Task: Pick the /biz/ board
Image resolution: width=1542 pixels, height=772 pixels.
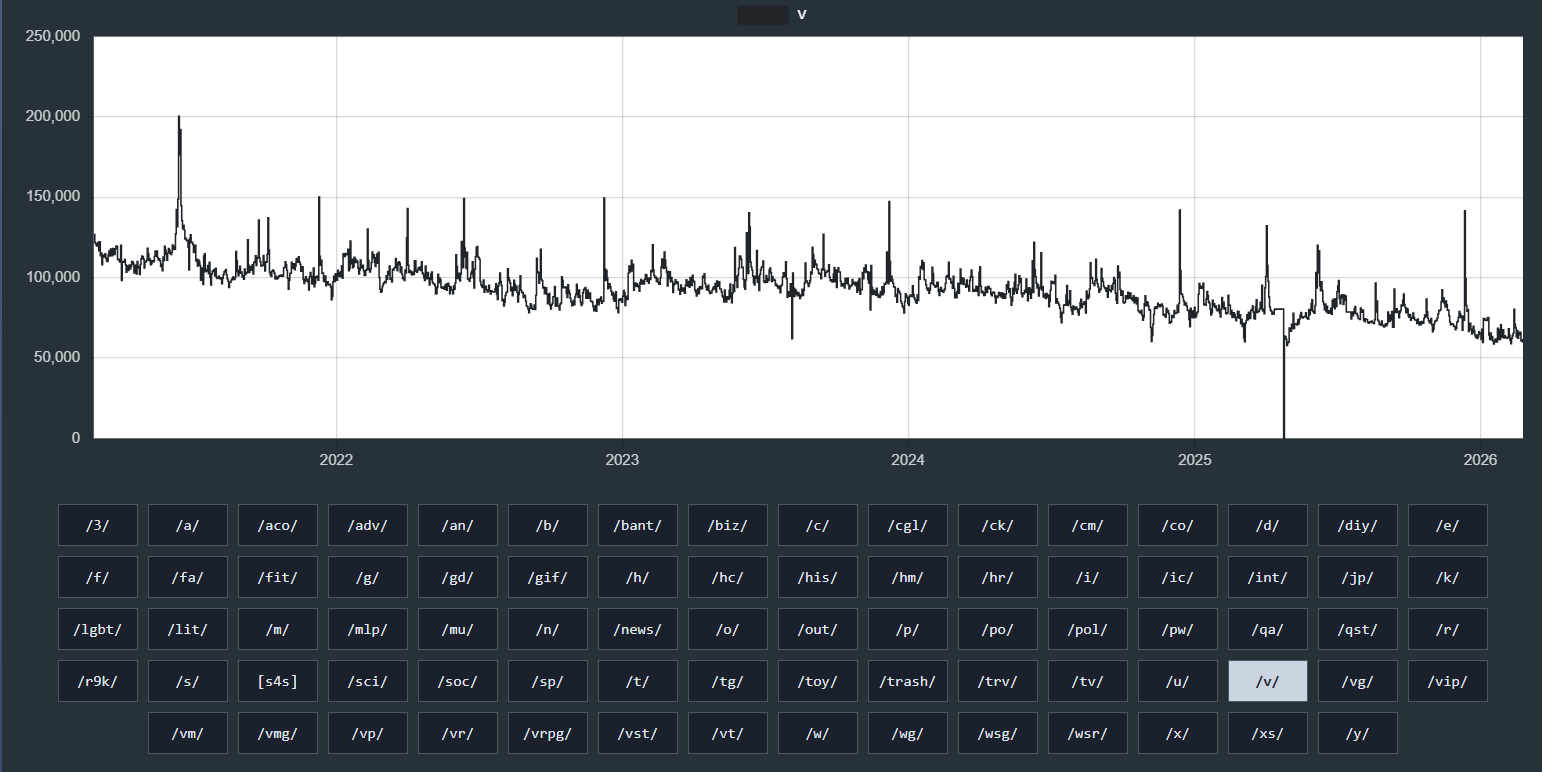Action: (728, 525)
